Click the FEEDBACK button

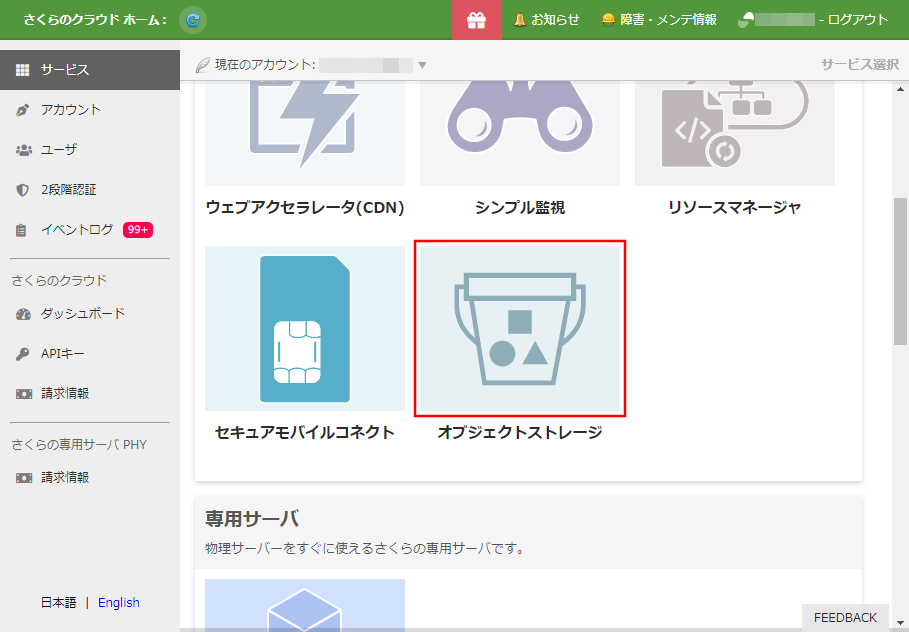click(845, 617)
